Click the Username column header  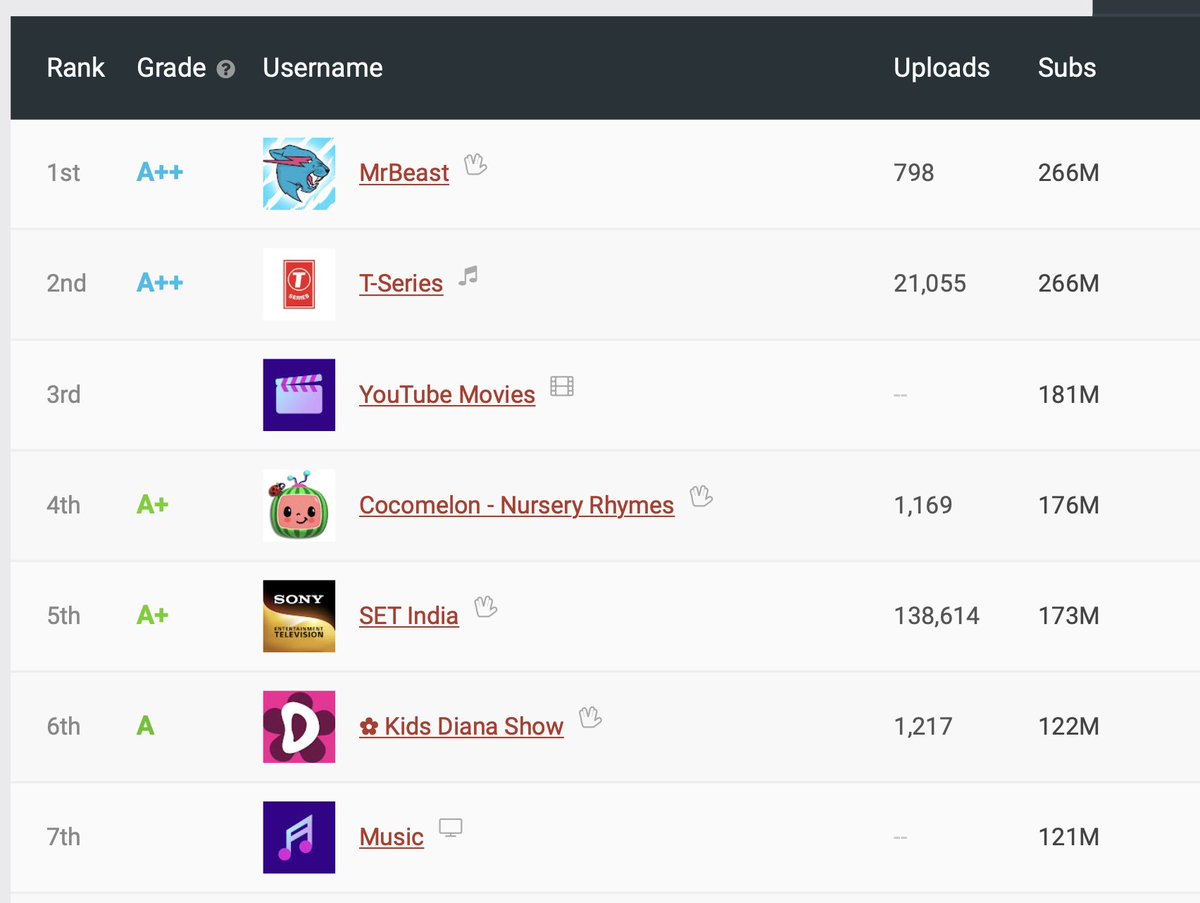323,68
